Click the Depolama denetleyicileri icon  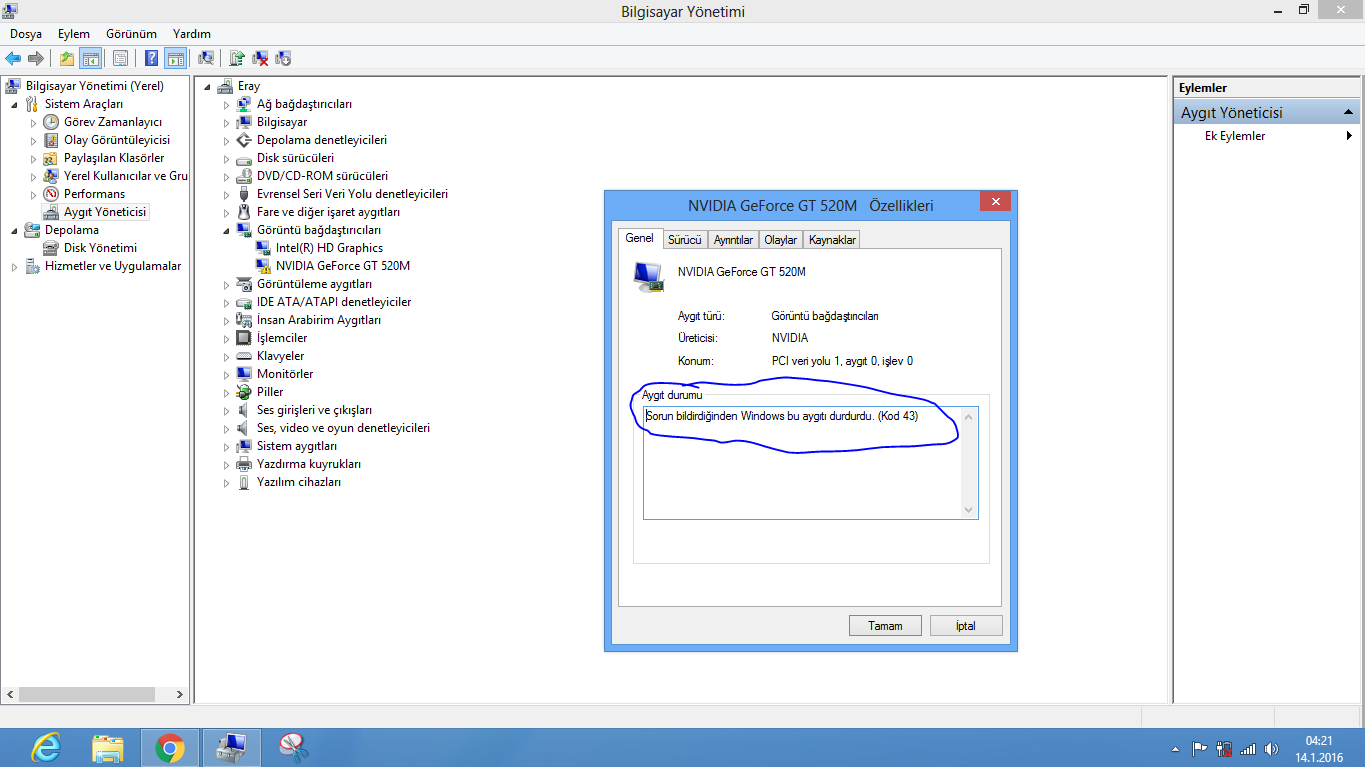tap(244, 140)
